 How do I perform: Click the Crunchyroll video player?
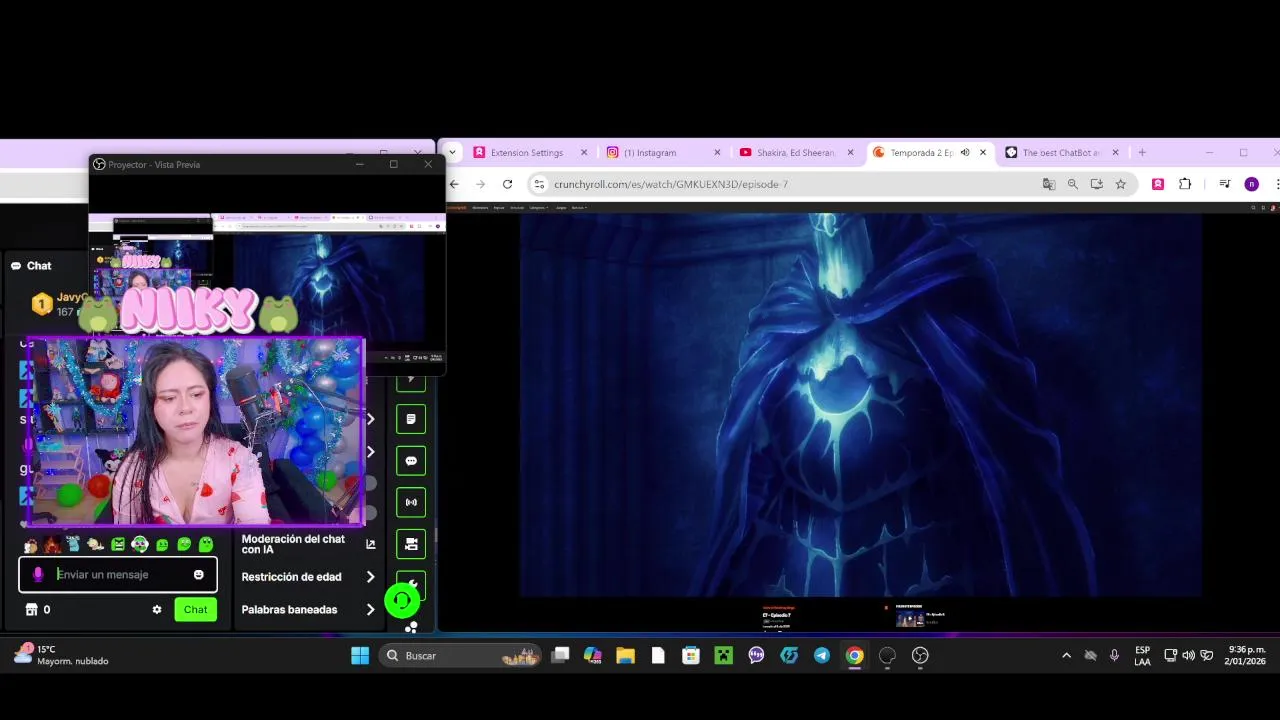(860, 405)
